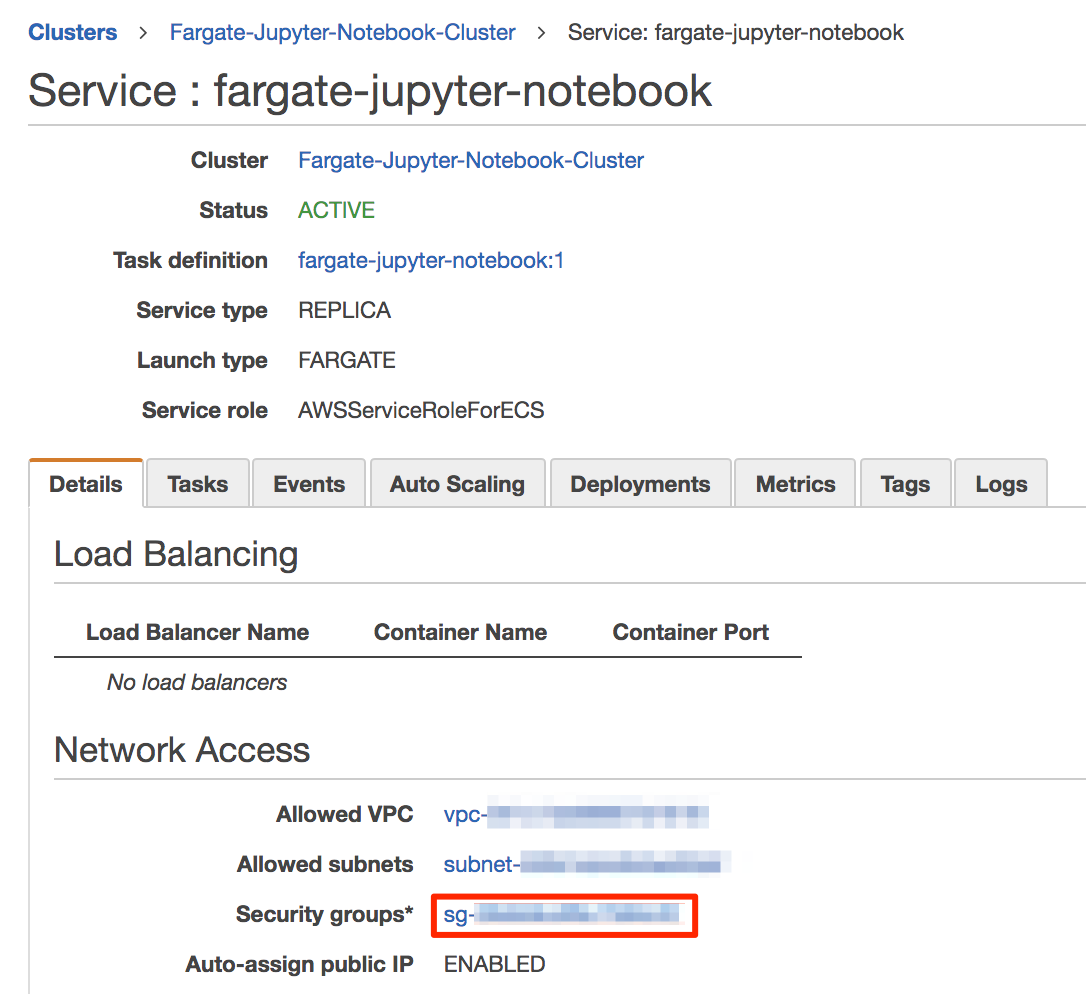The height and width of the screenshot is (994, 1086).
Task: Select the Details tab
Action: coord(86,483)
